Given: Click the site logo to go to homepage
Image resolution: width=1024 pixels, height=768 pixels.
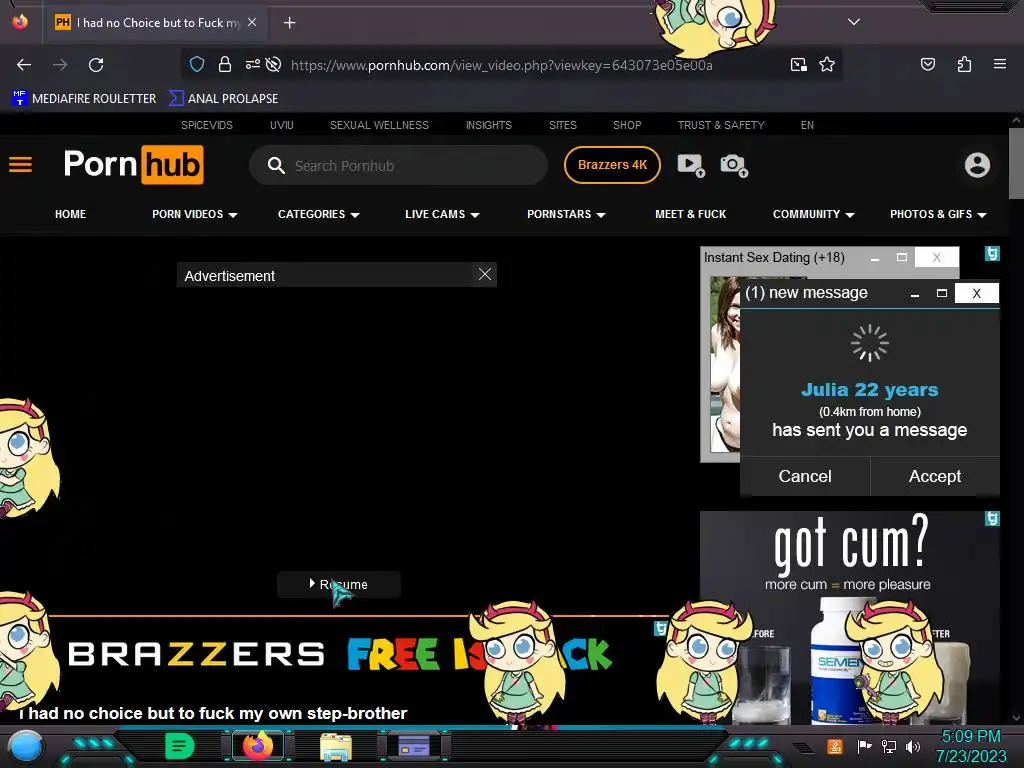Looking at the screenshot, I should (133, 165).
